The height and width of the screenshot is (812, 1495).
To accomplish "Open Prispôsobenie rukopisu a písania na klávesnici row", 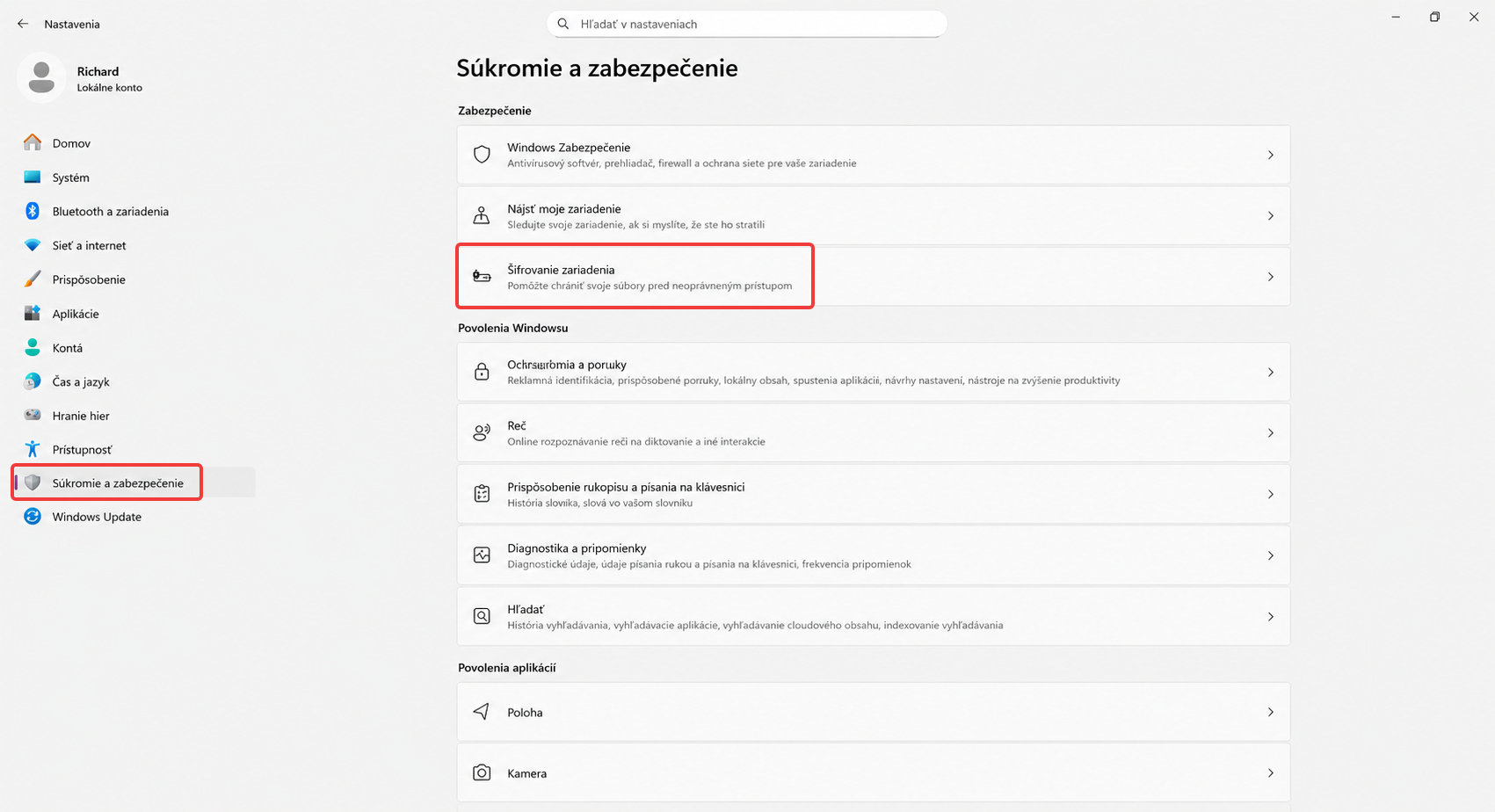I will click(874, 494).
